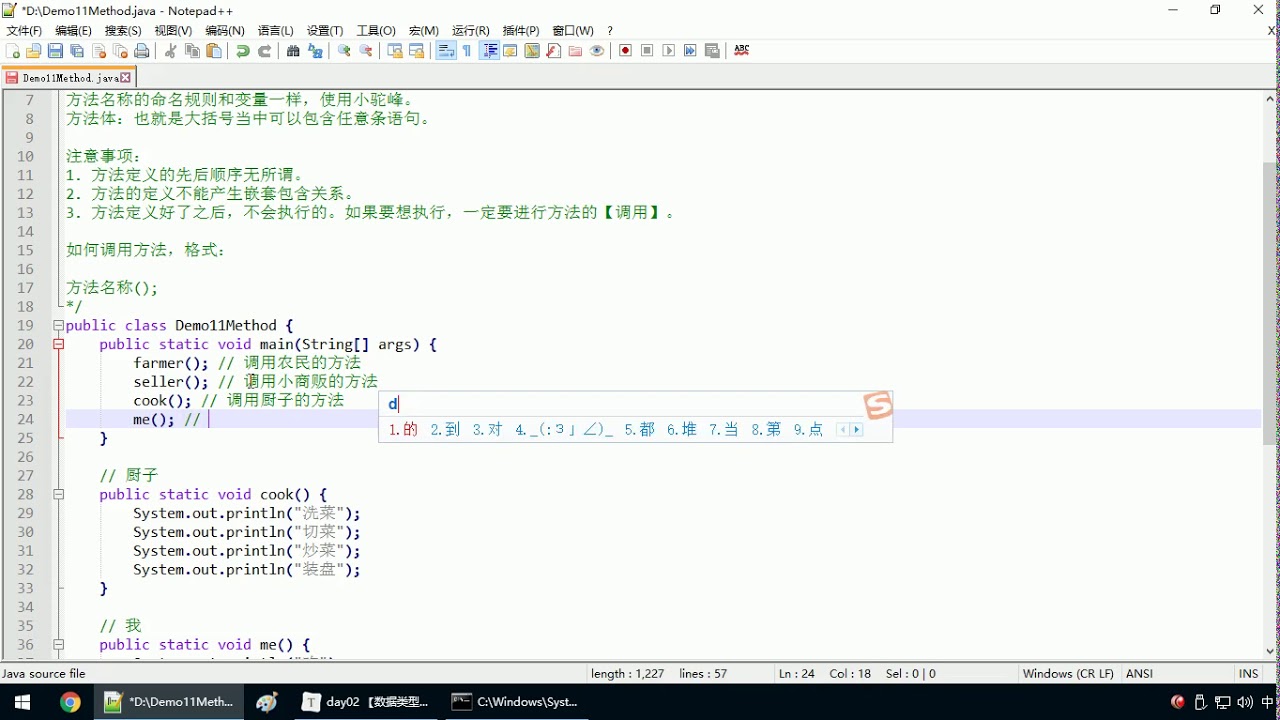Show next page of IME candidates
The width and height of the screenshot is (1280, 720).
[856, 430]
